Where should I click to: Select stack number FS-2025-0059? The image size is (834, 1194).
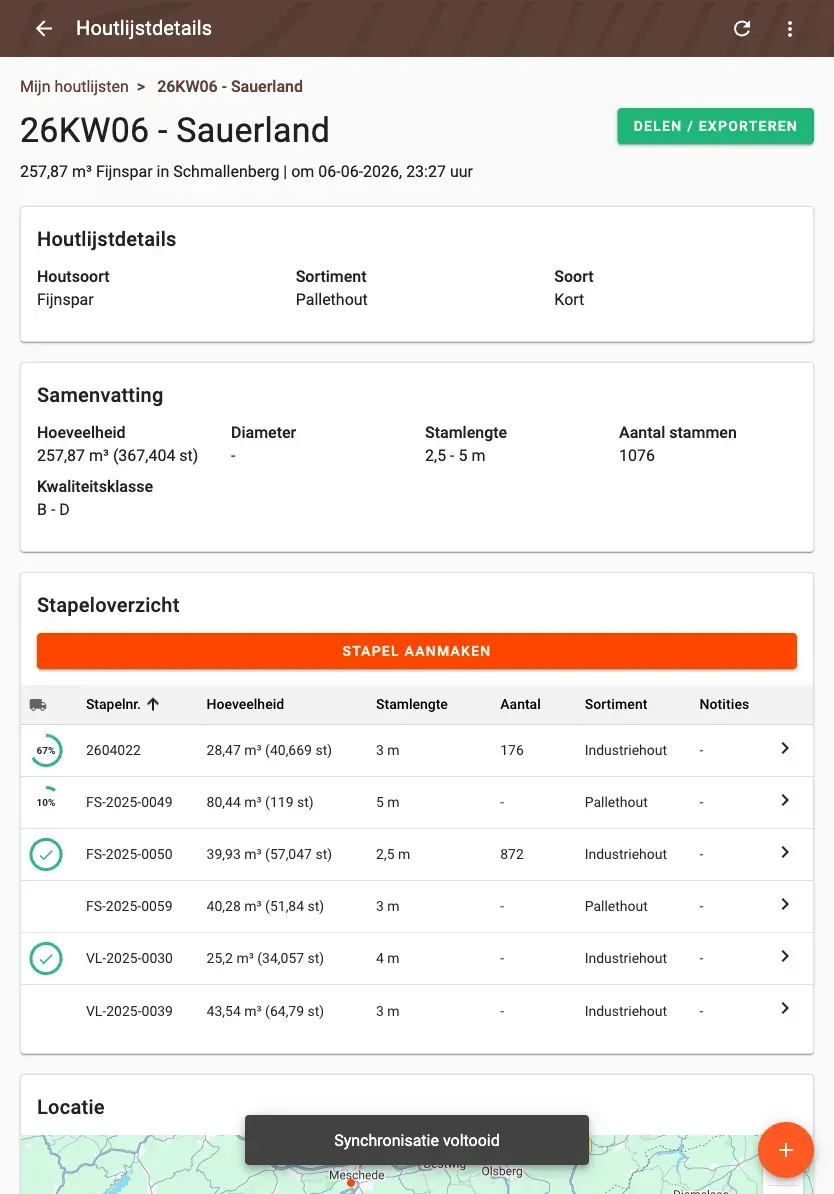tap(129, 906)
